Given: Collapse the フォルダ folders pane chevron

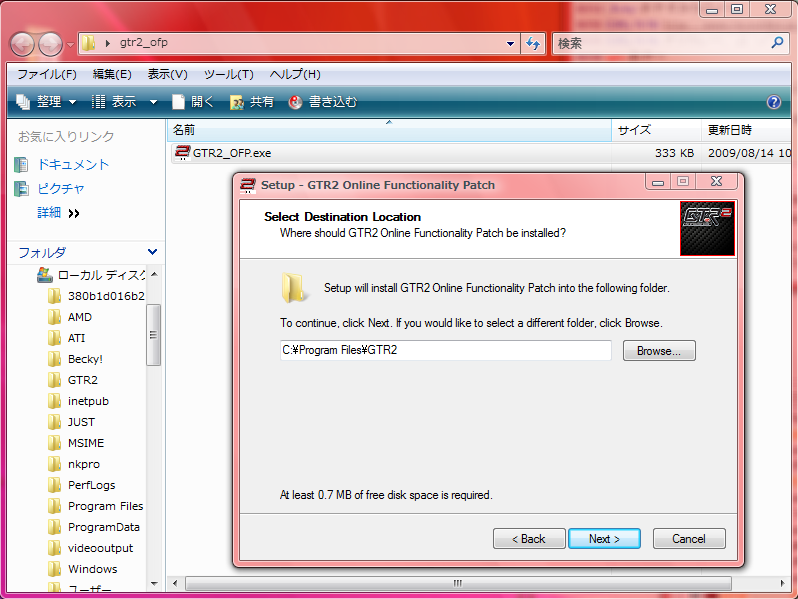Looking at the screenshot, I should [x=152, y=252].
